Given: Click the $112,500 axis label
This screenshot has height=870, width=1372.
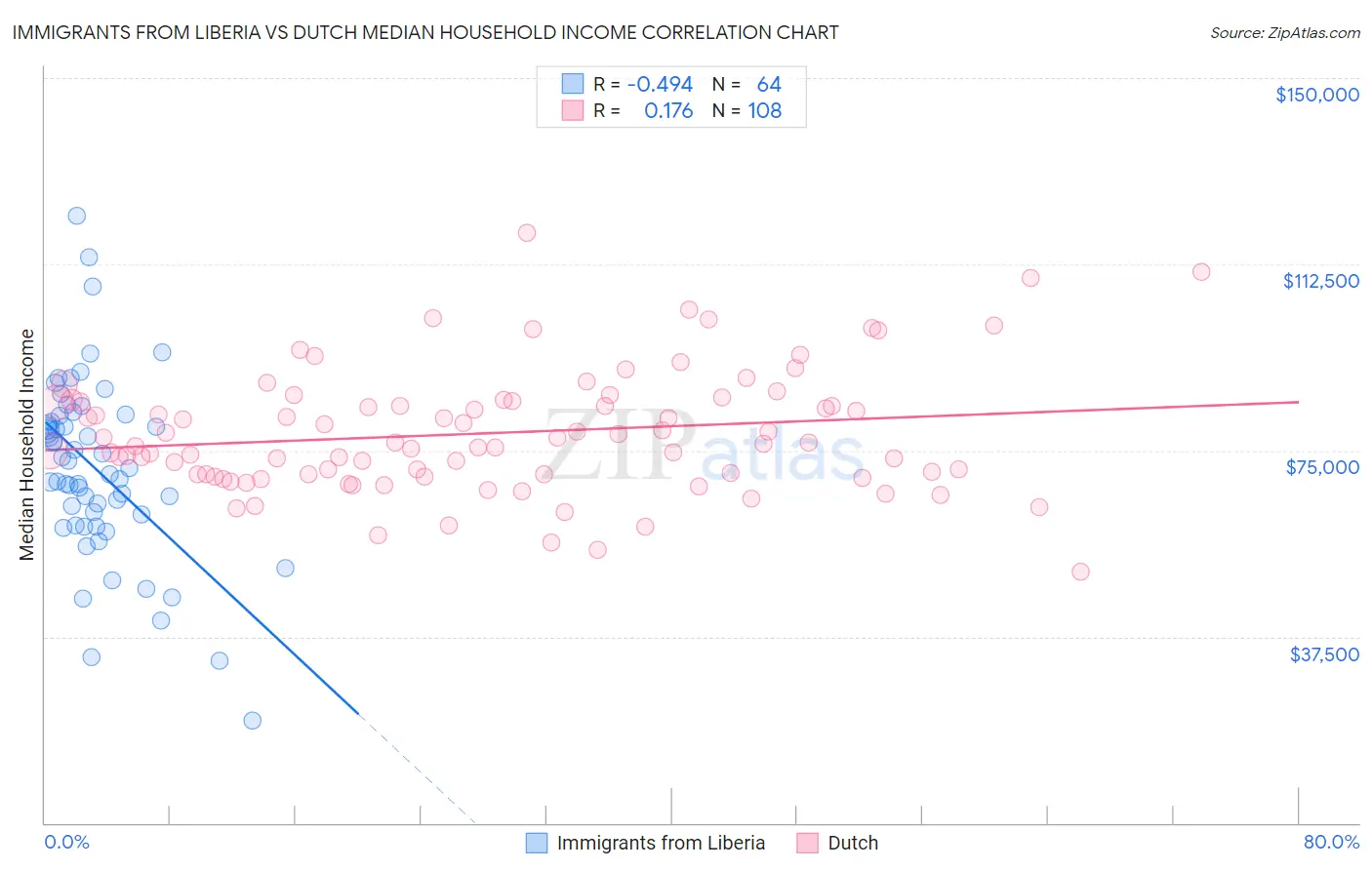Looking at the screenshot, I should tap(1321, 281).
